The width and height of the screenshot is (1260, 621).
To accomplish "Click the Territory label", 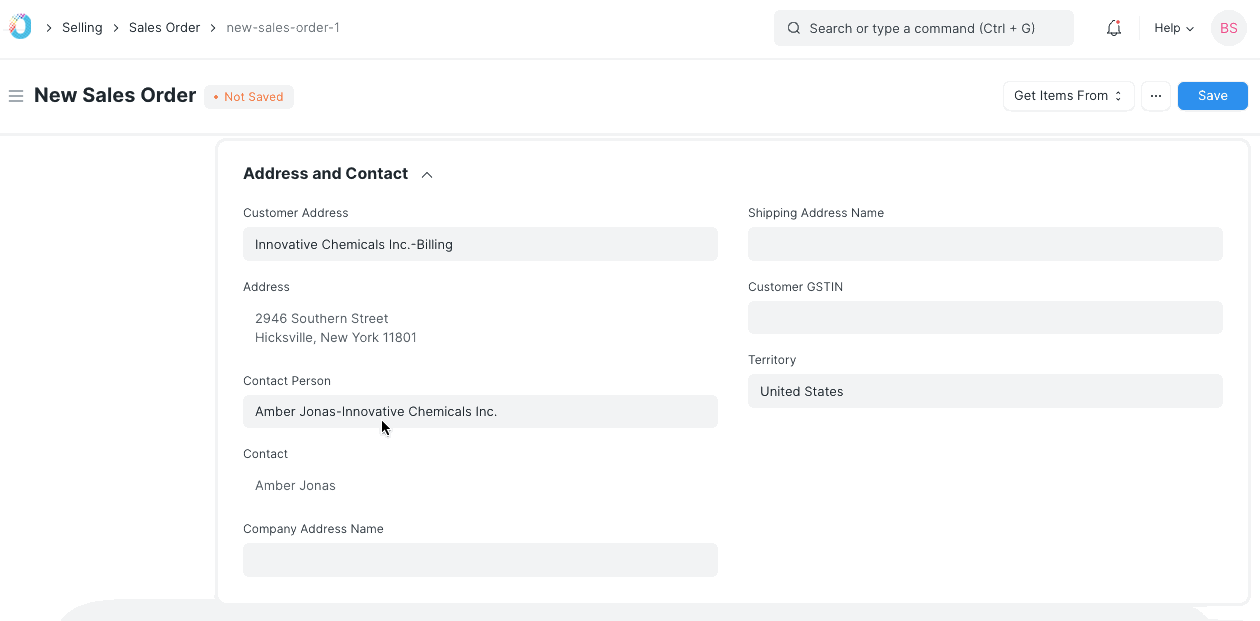I will pos(772,360).
